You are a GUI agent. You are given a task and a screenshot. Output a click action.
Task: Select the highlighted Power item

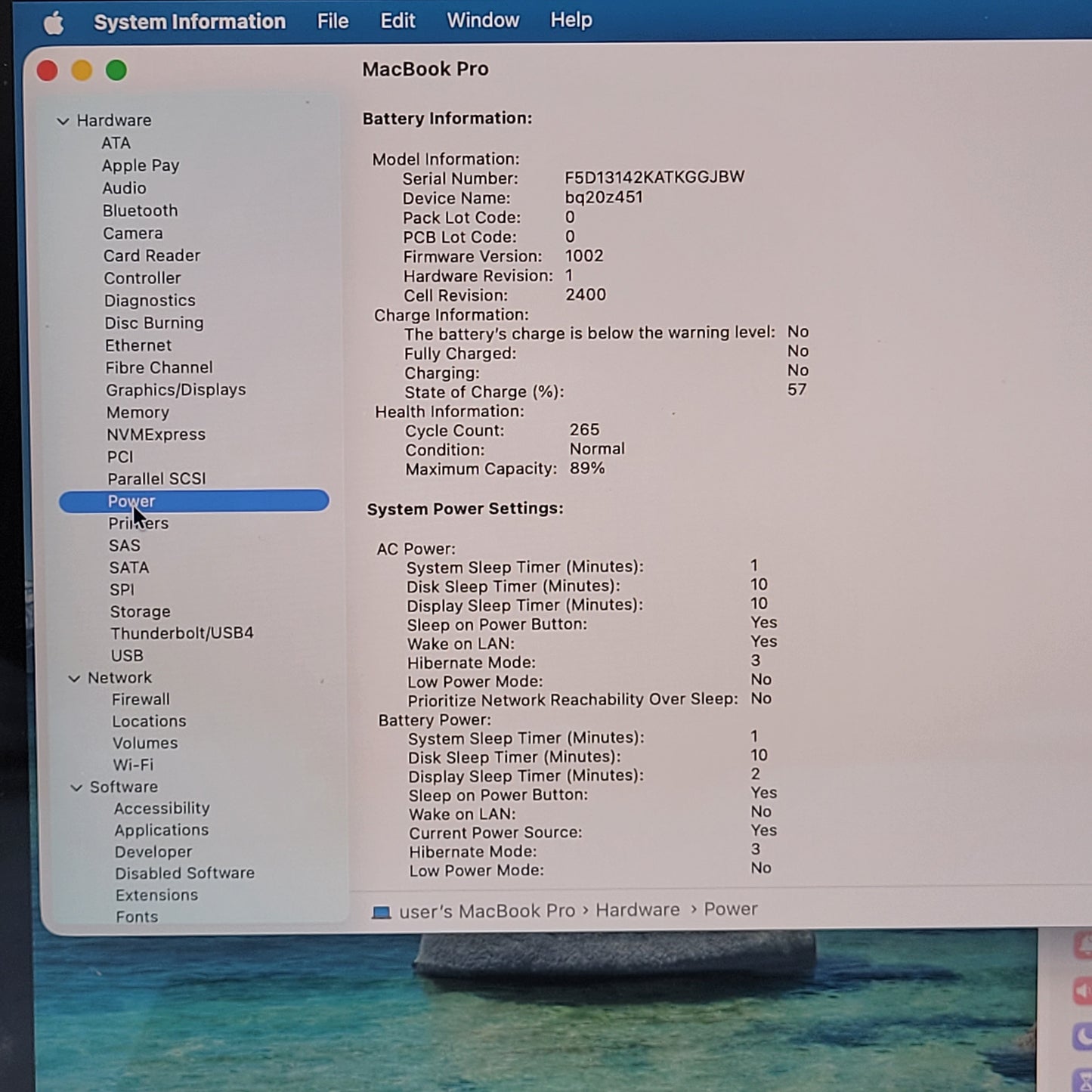pos(194,501)
